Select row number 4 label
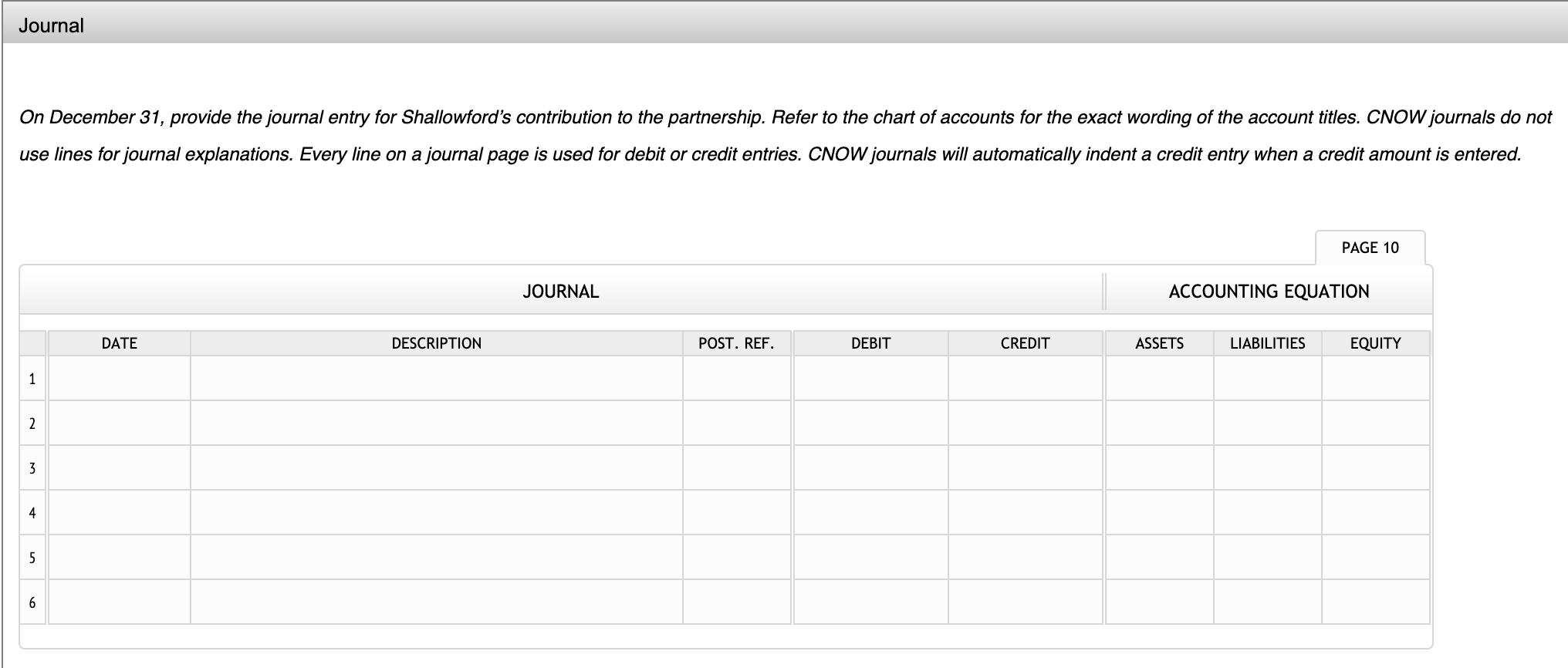This screenshot has height=668, width=1568. click(32, 512)
